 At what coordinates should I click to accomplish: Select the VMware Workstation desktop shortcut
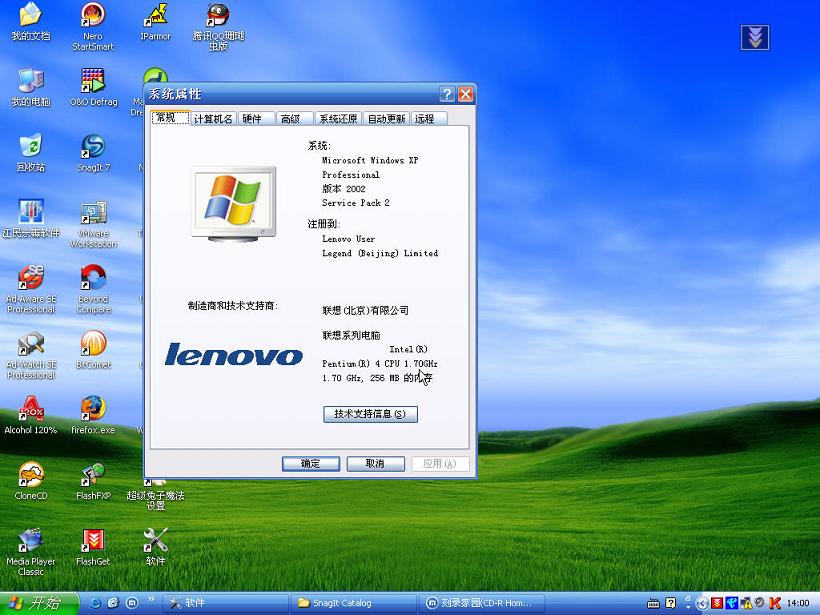tap(94, 224)
